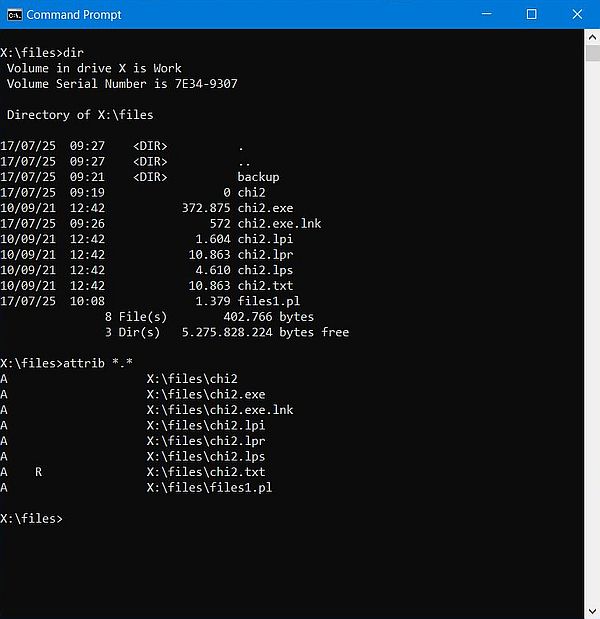Click X:\files\chi2.lpi in attrib output
Screen dimensions: 600x619
[x=206, y=426]
